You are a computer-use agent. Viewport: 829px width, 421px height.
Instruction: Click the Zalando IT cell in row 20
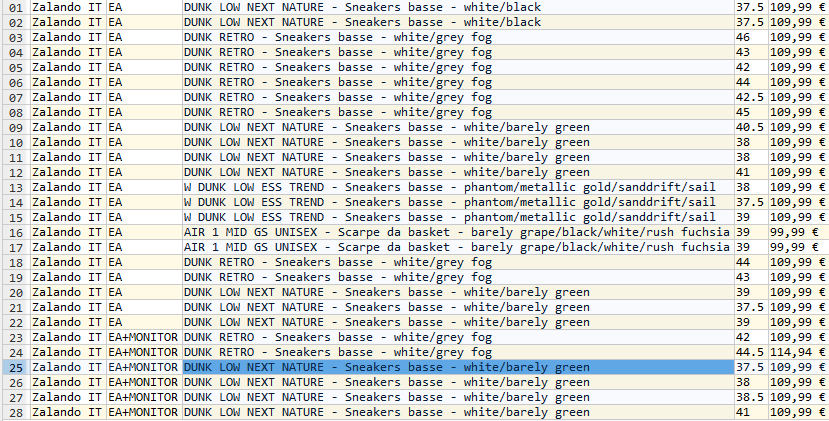click(68, 292)
